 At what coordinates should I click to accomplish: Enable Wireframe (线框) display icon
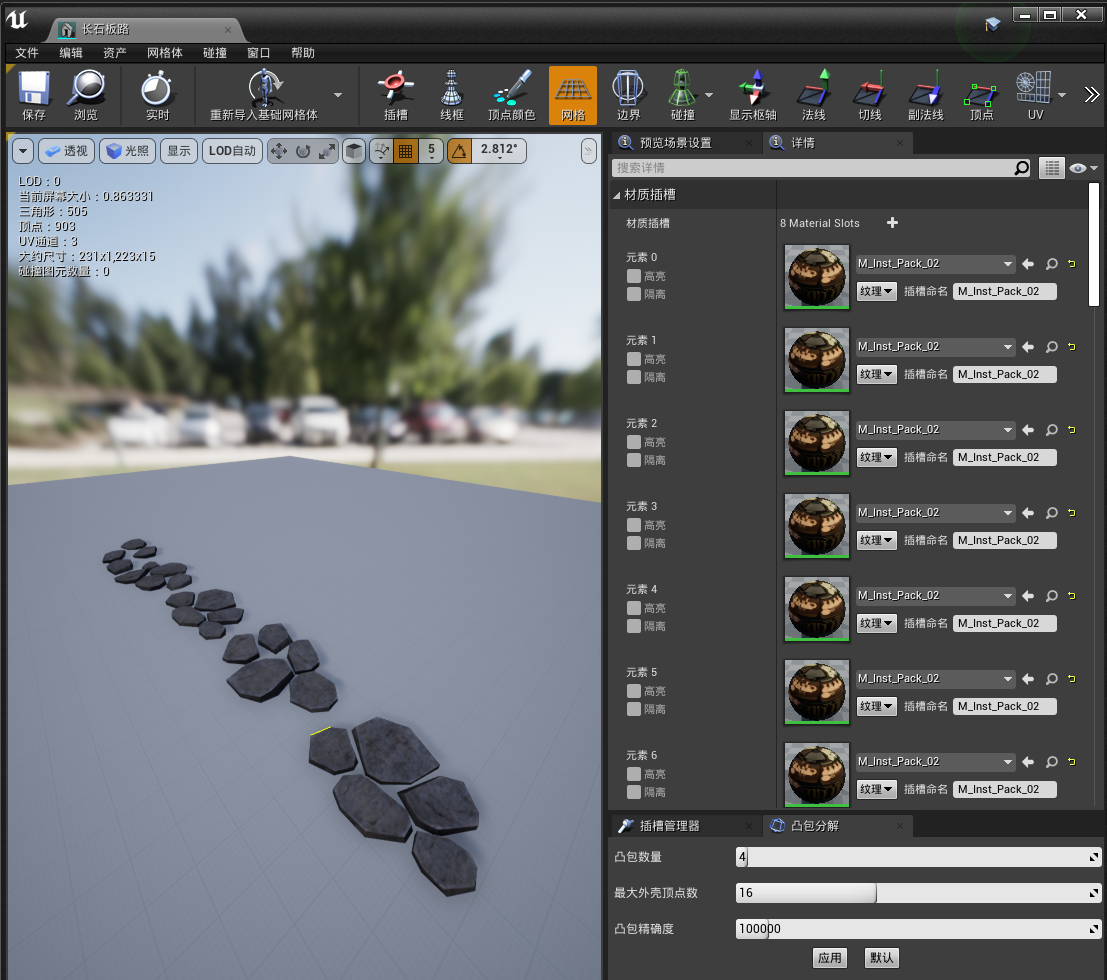[x=452, y=96]
